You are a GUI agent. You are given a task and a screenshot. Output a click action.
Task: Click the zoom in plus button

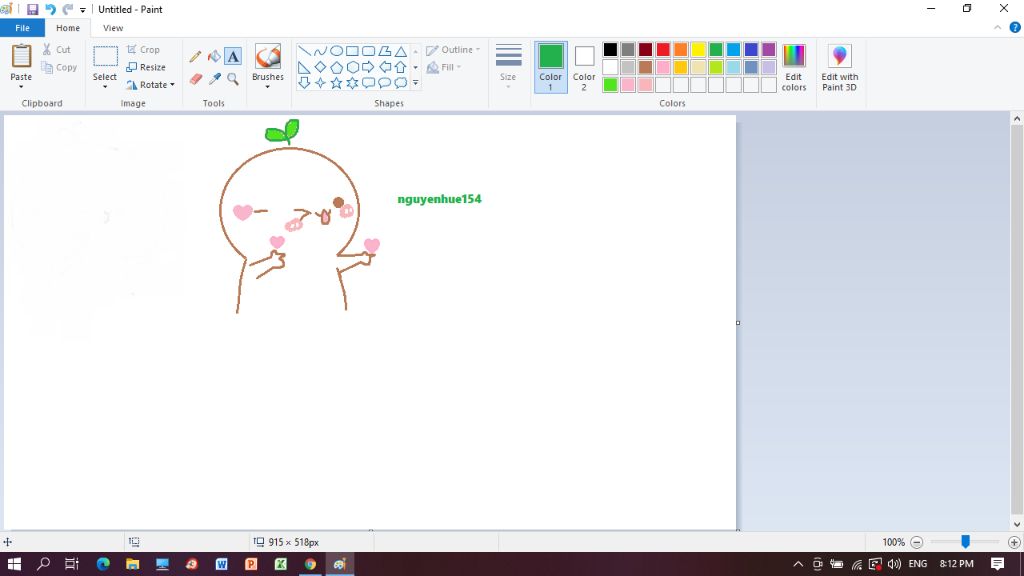pos(1014,542)
